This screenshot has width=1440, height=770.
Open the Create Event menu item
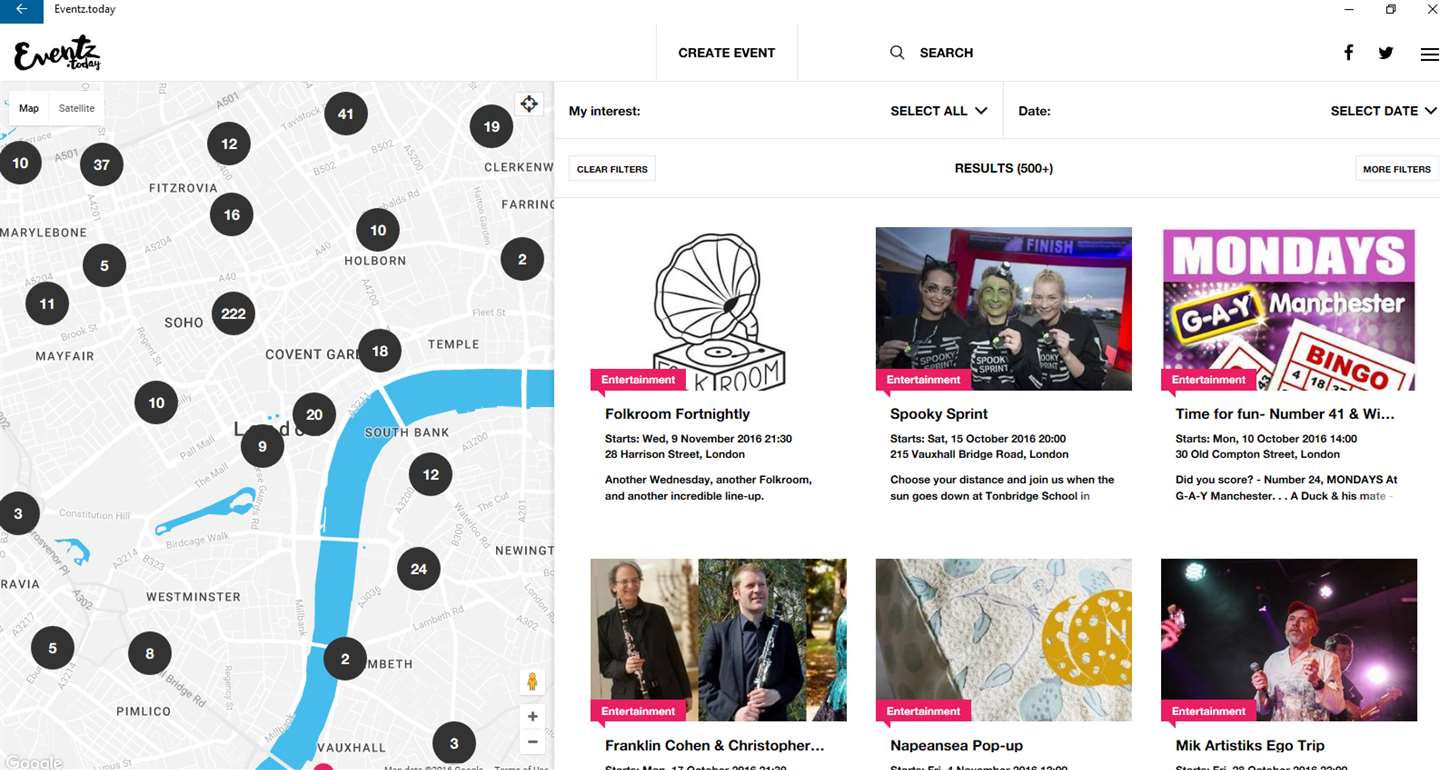click(726, 53)
